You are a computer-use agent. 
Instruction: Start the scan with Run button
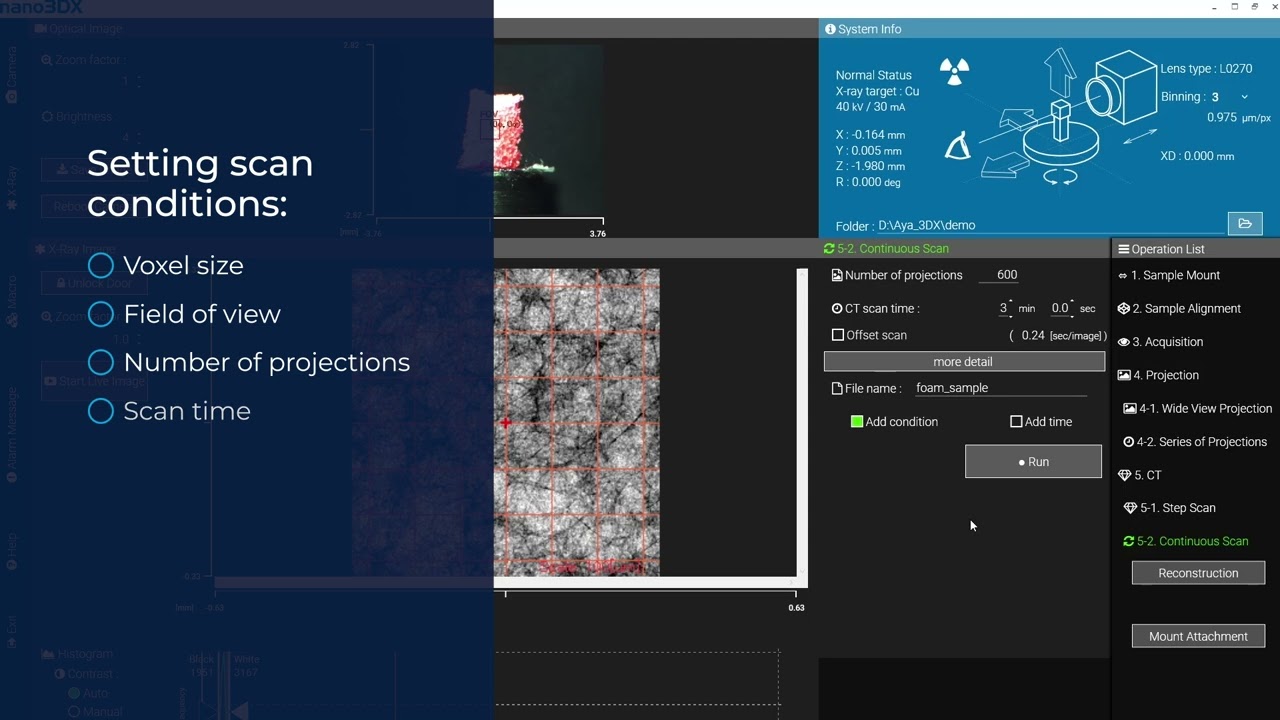coord(1033,462)
